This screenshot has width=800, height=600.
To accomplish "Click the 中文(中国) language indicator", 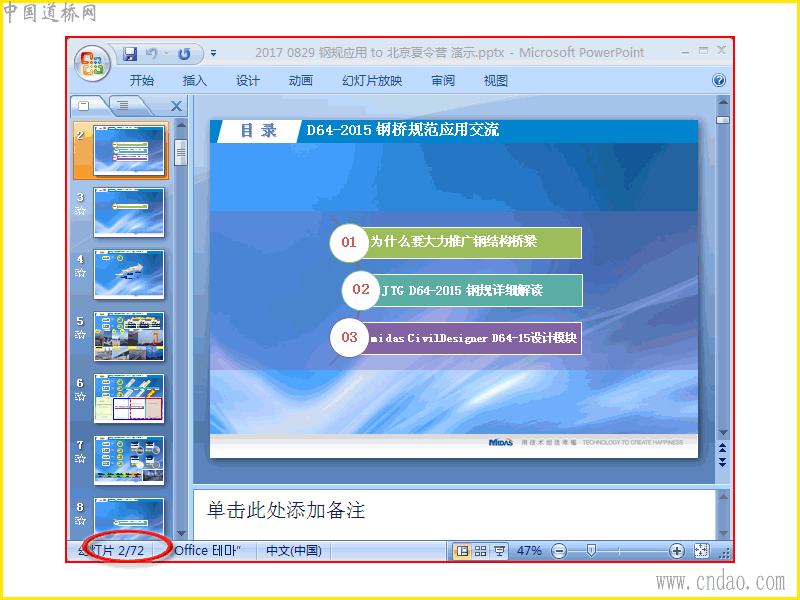I will (x=294, y=551).
